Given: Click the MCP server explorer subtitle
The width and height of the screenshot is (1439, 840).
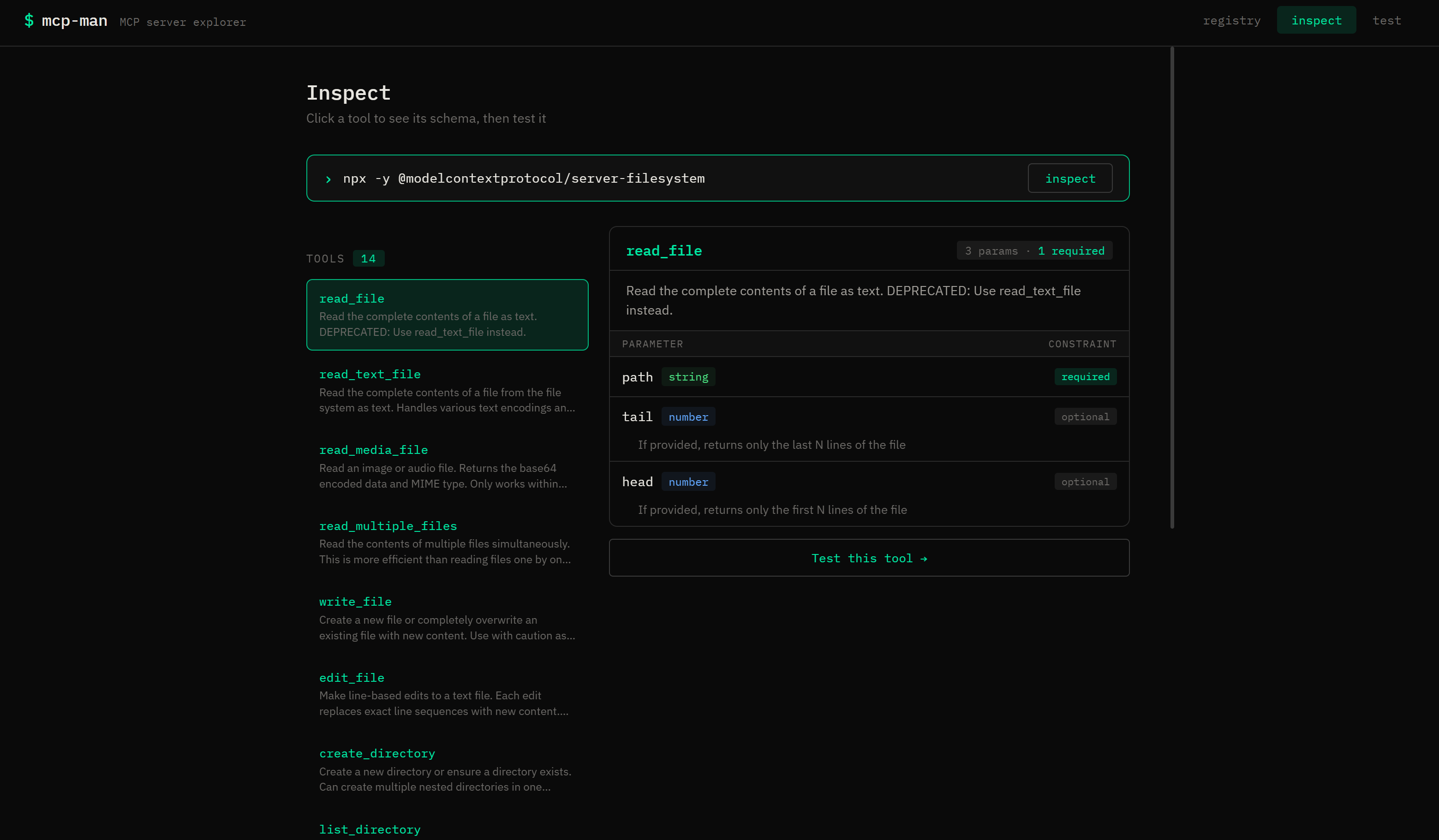Looking at the screenshot, I should [183, 22].
